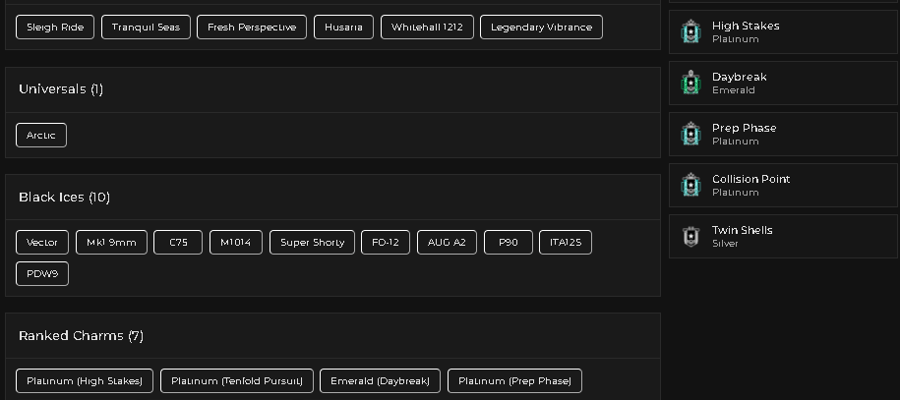Open the Twin Shells season entry

(783, 236)
